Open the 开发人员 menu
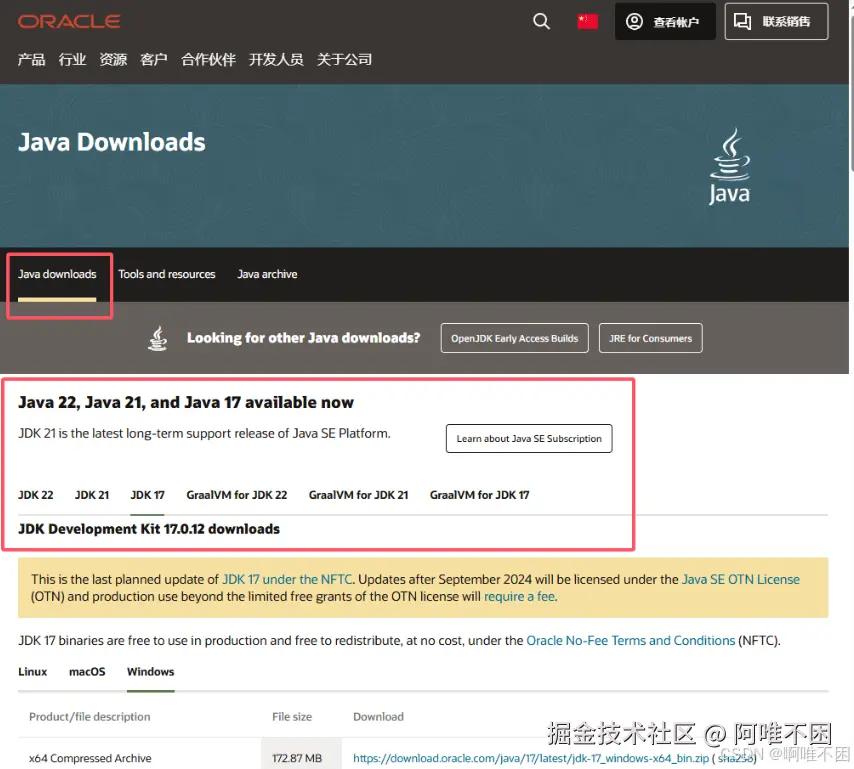 tap(276, 59)
